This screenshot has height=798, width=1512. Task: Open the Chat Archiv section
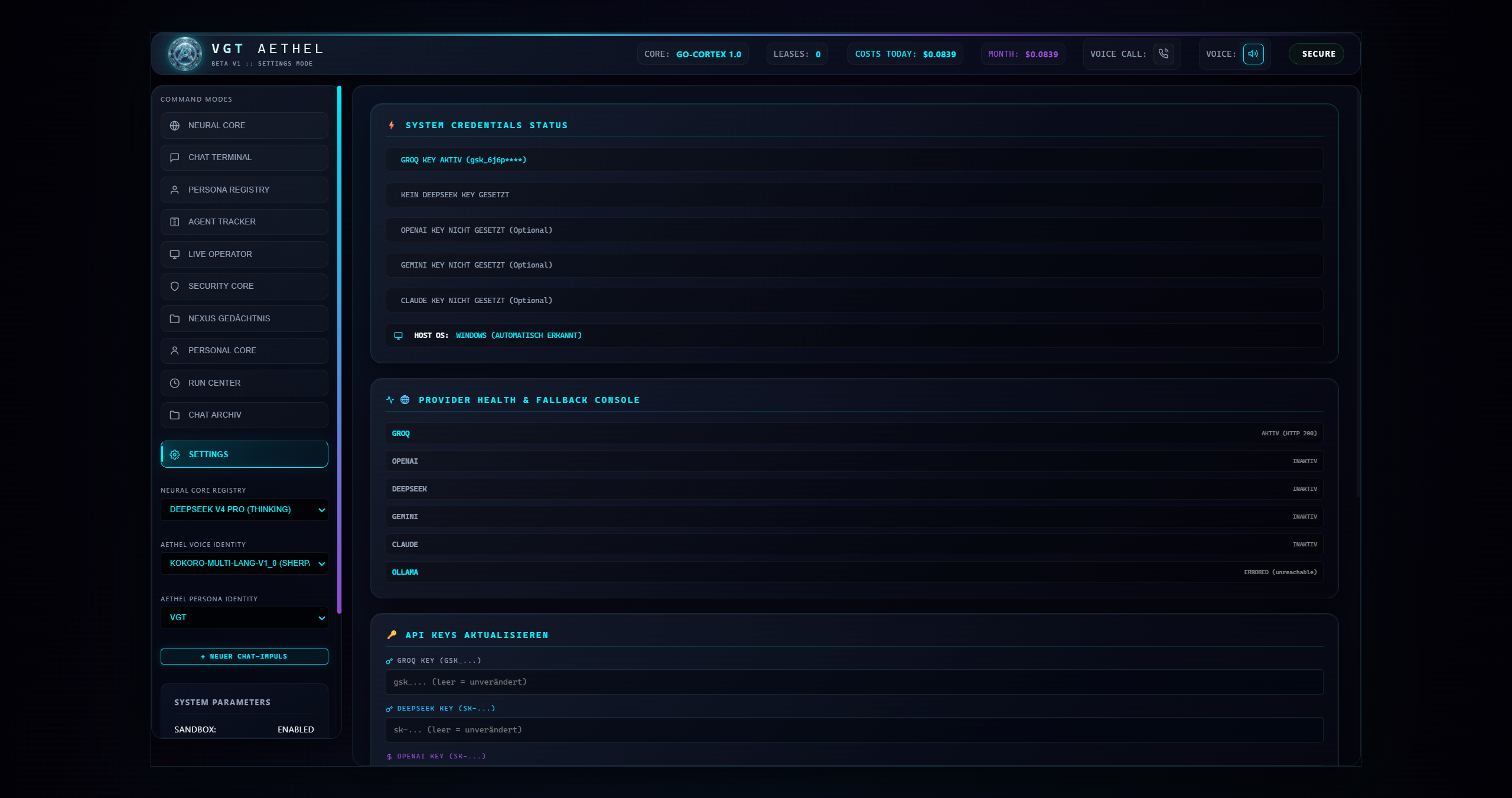[245, 415]
